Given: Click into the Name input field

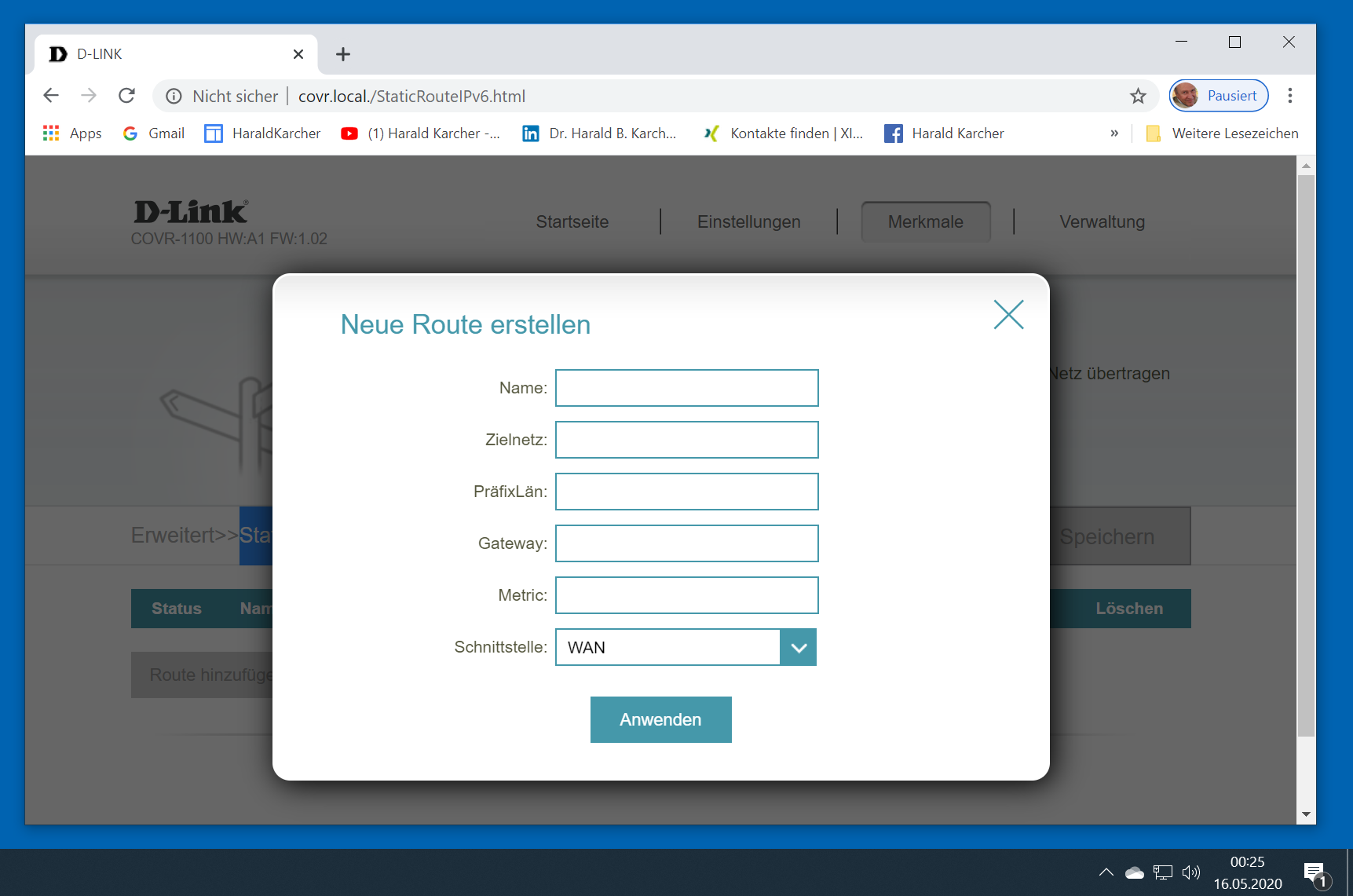Looking at the screenshot, I should pyautogui.click(x=686, y=388).
